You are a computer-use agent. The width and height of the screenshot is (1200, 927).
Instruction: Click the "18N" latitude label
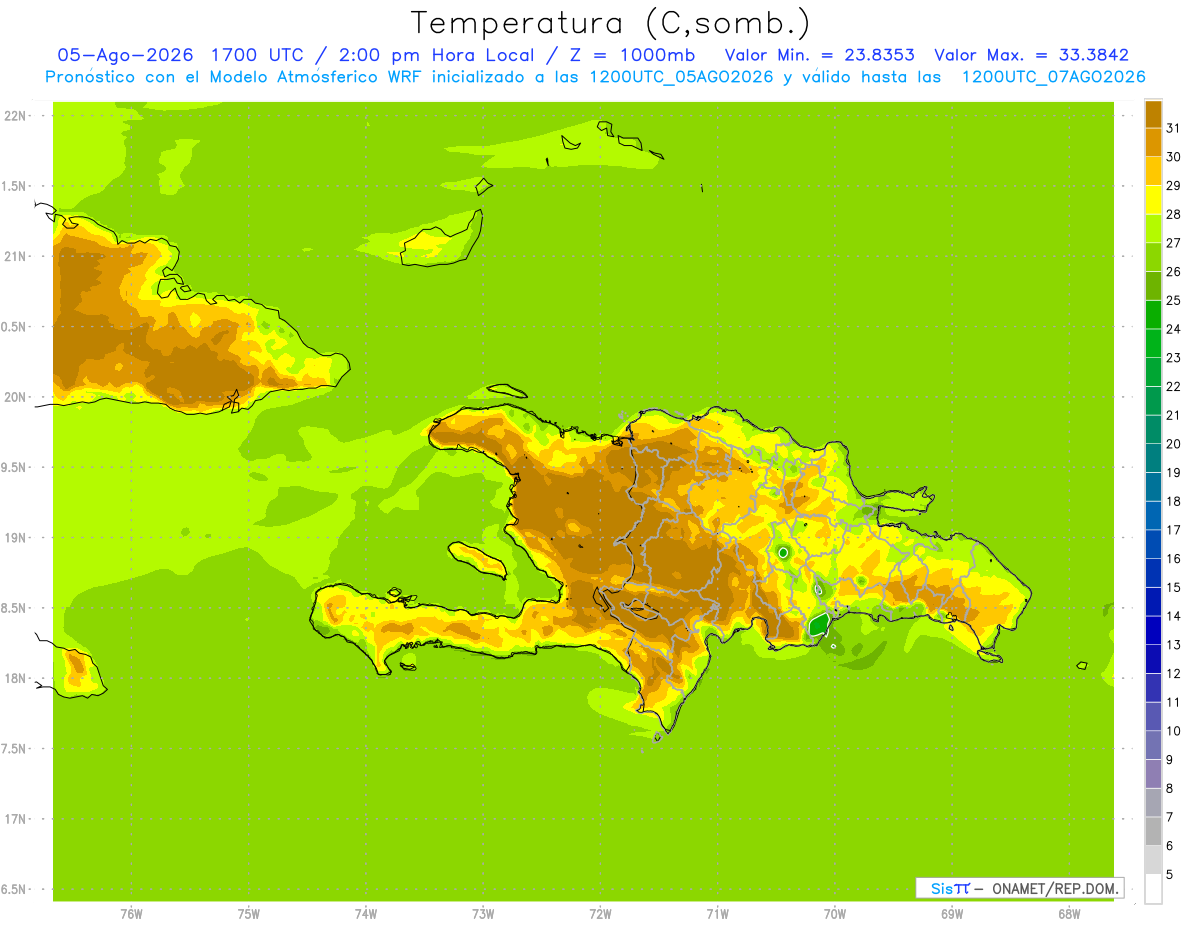[x=14, y=678]
